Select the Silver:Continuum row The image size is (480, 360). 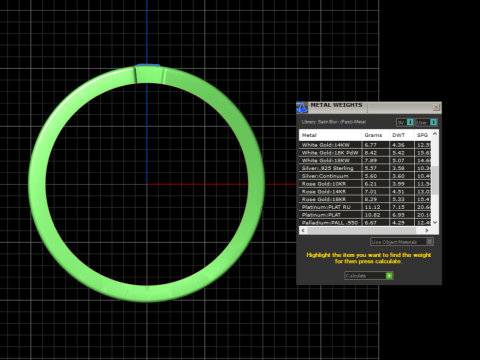coord(365,176)
